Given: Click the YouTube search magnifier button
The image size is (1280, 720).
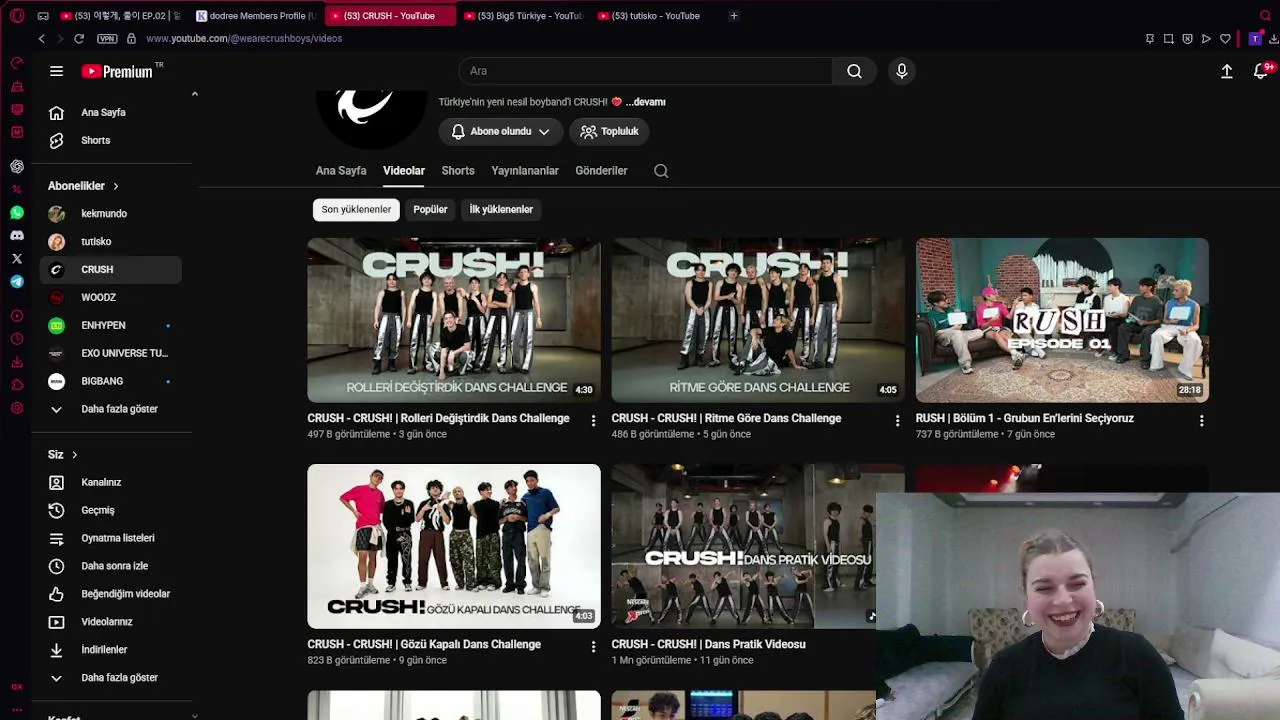Looking at the screenshot, I should click(x=854, y=71).
